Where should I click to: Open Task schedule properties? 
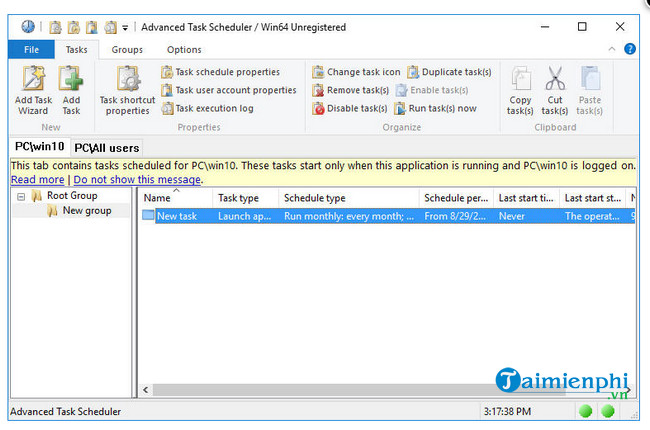(x=221, y=72)
